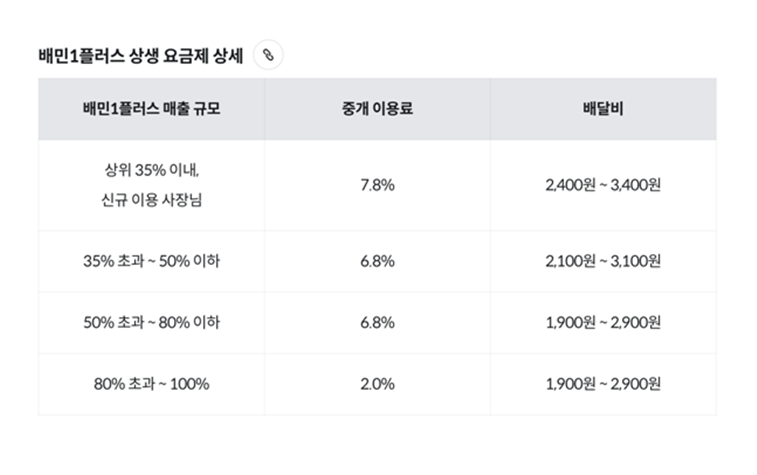Click the 2,100원 ~ 3,100원 delivery fee cell

[603, 261]
